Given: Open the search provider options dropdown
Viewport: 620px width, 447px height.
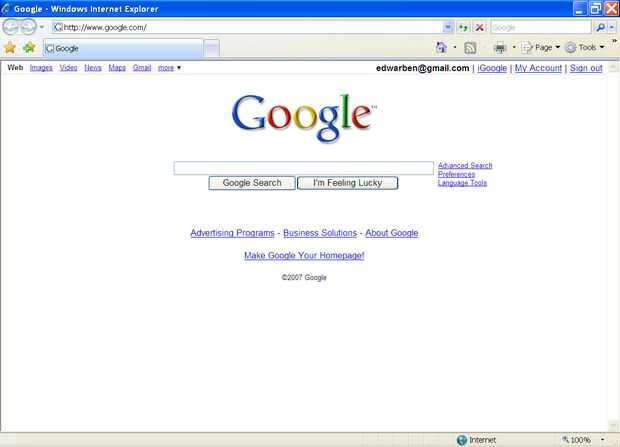Looking at the screenshot, I should tap(612, 27).
